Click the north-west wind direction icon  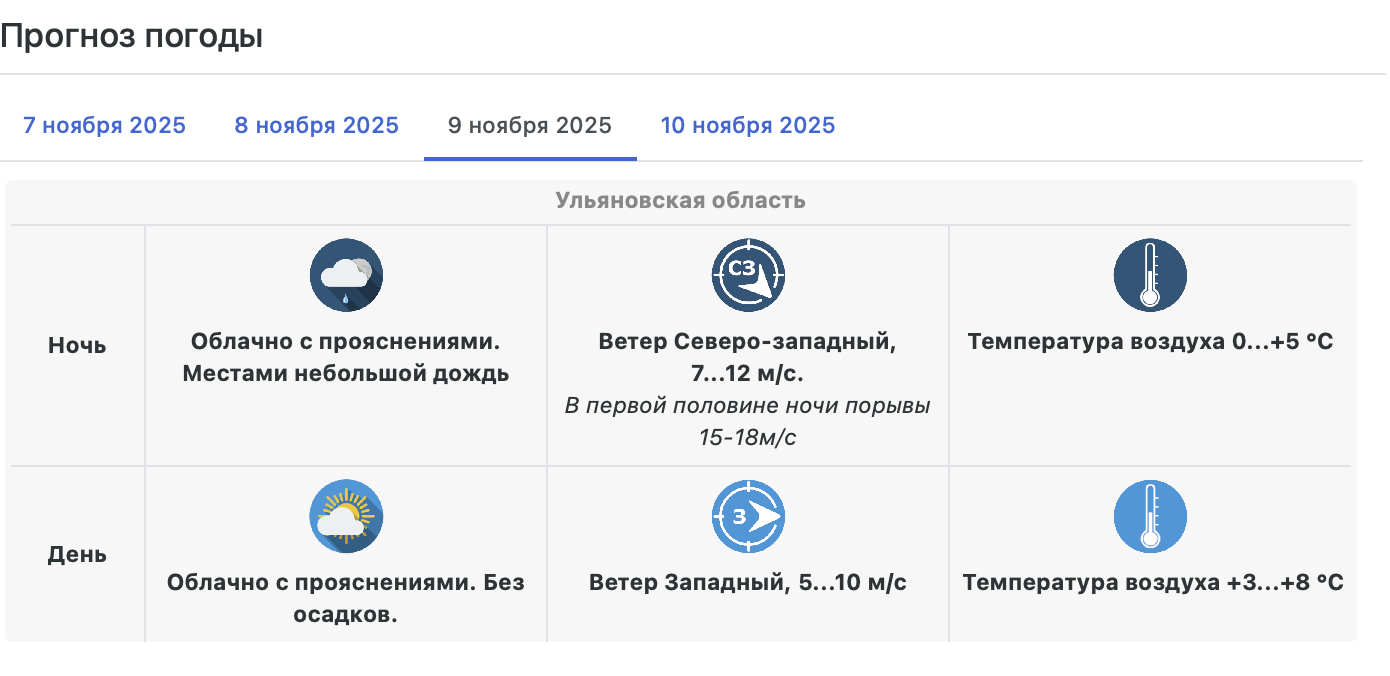coord(748,275)
